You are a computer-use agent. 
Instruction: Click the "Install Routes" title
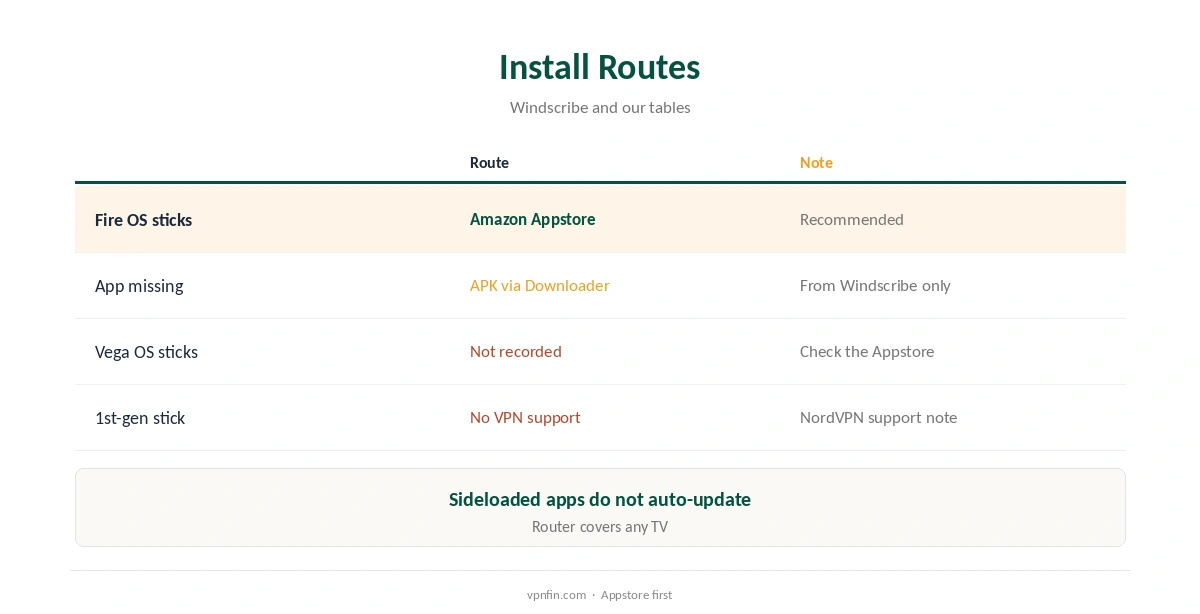pos(599,67)
